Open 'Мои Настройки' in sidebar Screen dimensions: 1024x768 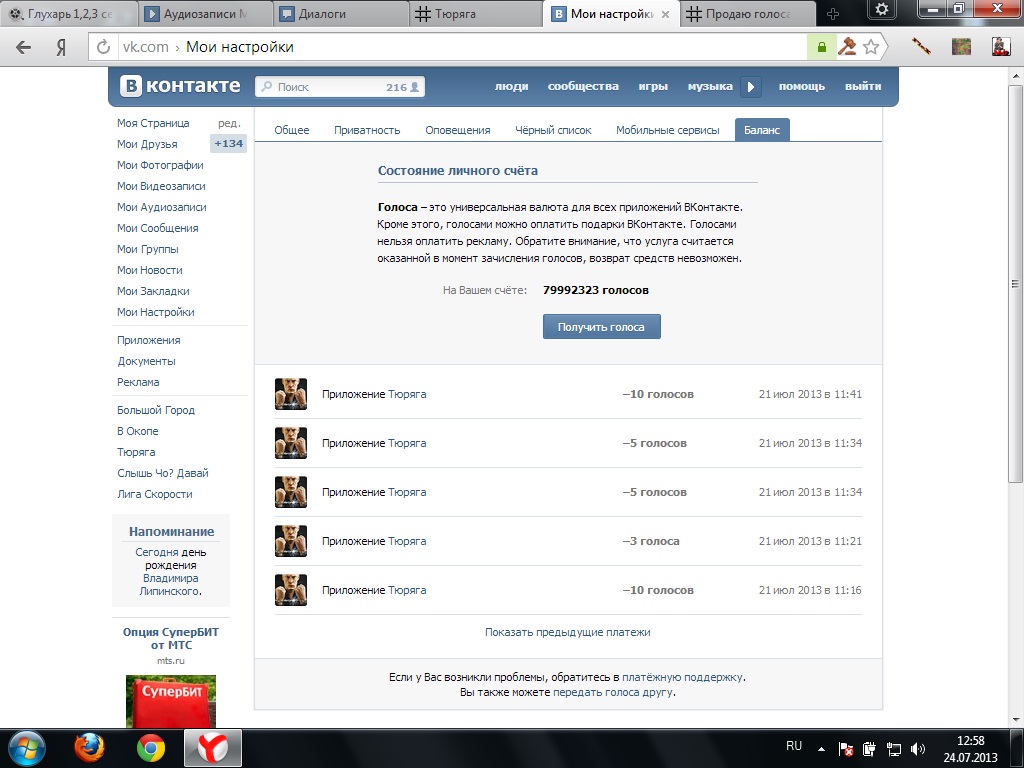click(155, 312)
